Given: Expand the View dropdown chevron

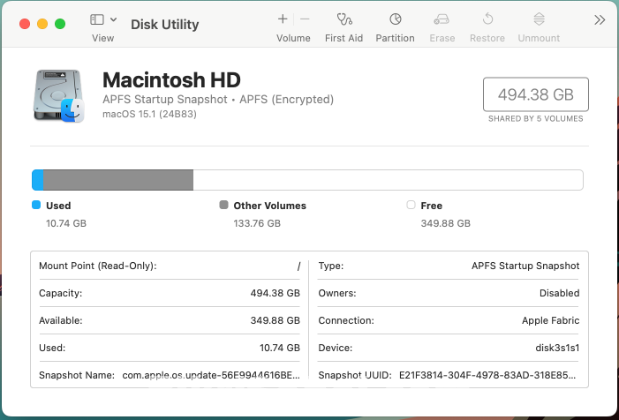Looking at the screenshot, I should click(113, 19).
